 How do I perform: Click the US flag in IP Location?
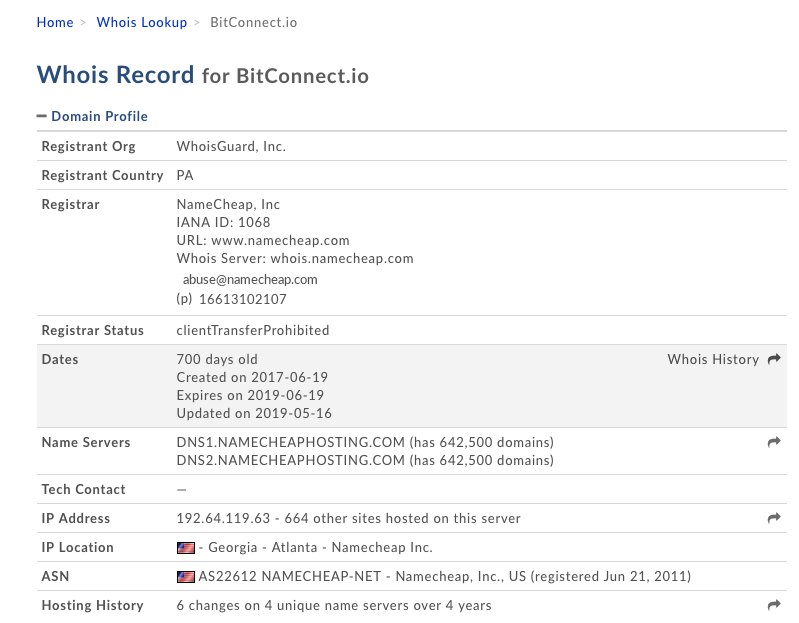pos(185,548)
